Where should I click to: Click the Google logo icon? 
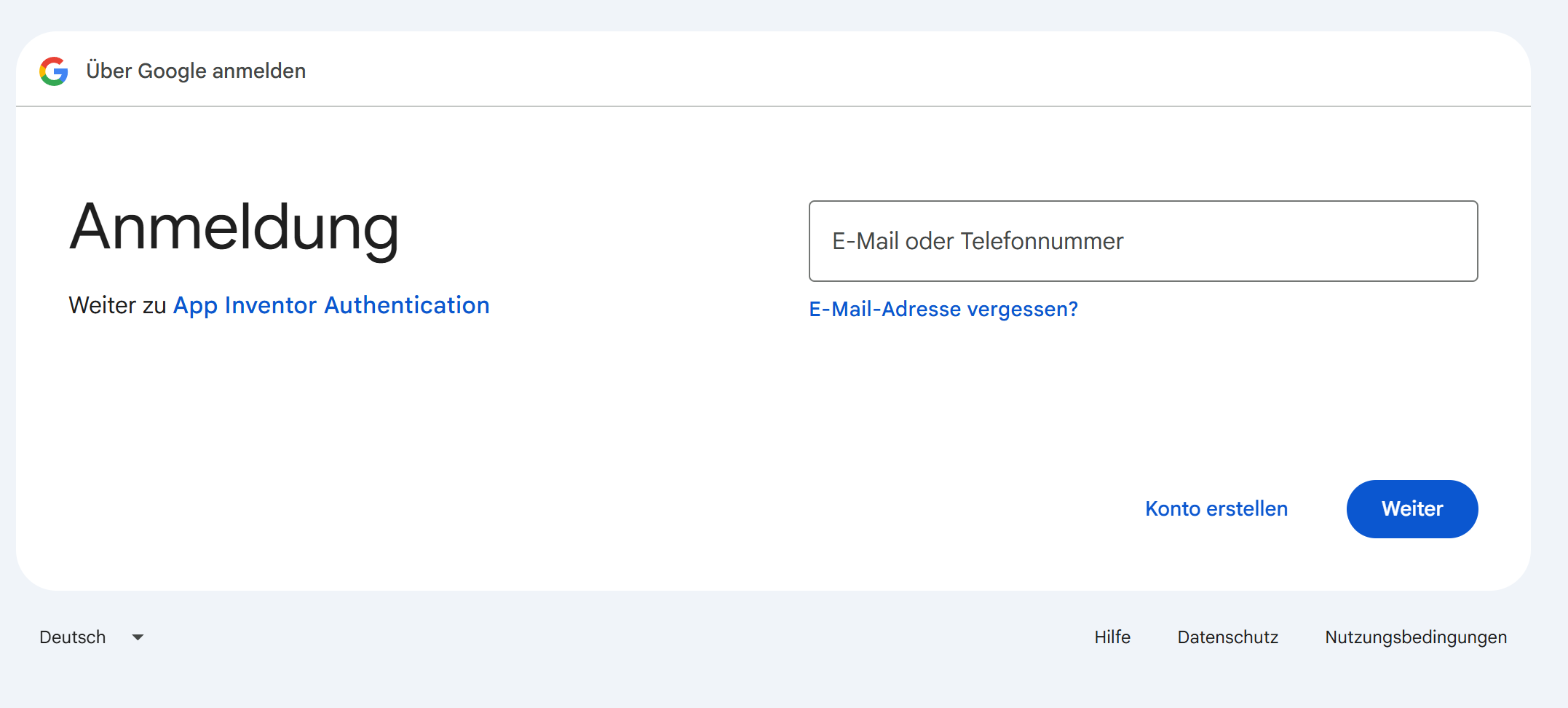coord(54,71)
